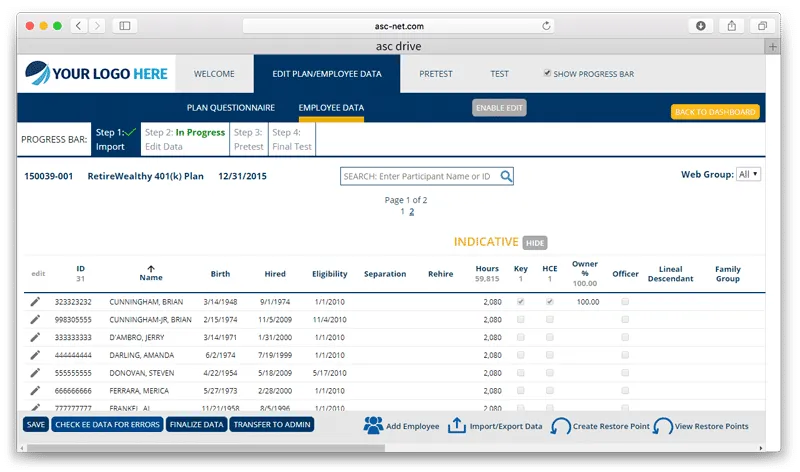This screenshot has height=472, width=800.
Task: Go to page 2 of results
Action: coord(411,212)
